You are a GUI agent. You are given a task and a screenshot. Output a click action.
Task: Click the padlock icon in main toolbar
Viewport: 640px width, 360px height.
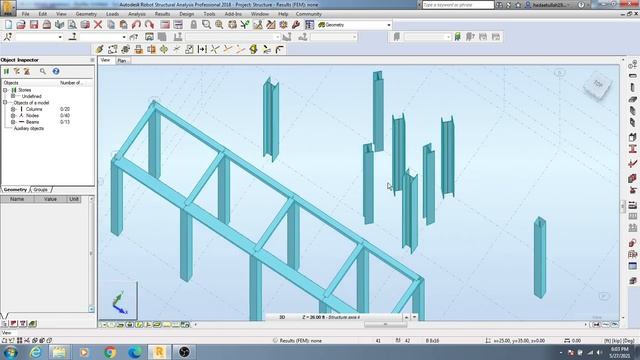pyautogui.click(x=193, y=25)
